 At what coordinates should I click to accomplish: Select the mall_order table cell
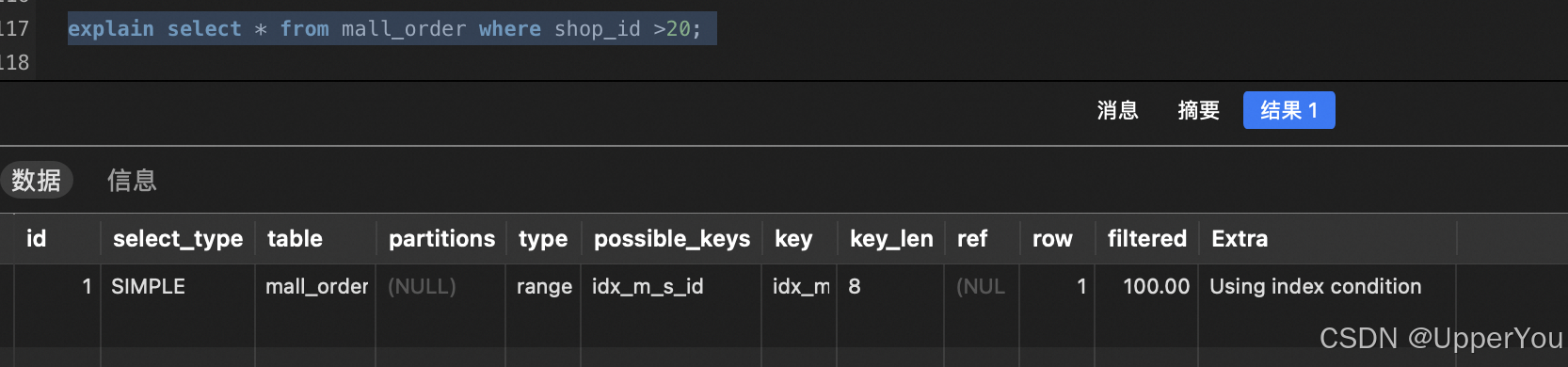click(315, 286)
